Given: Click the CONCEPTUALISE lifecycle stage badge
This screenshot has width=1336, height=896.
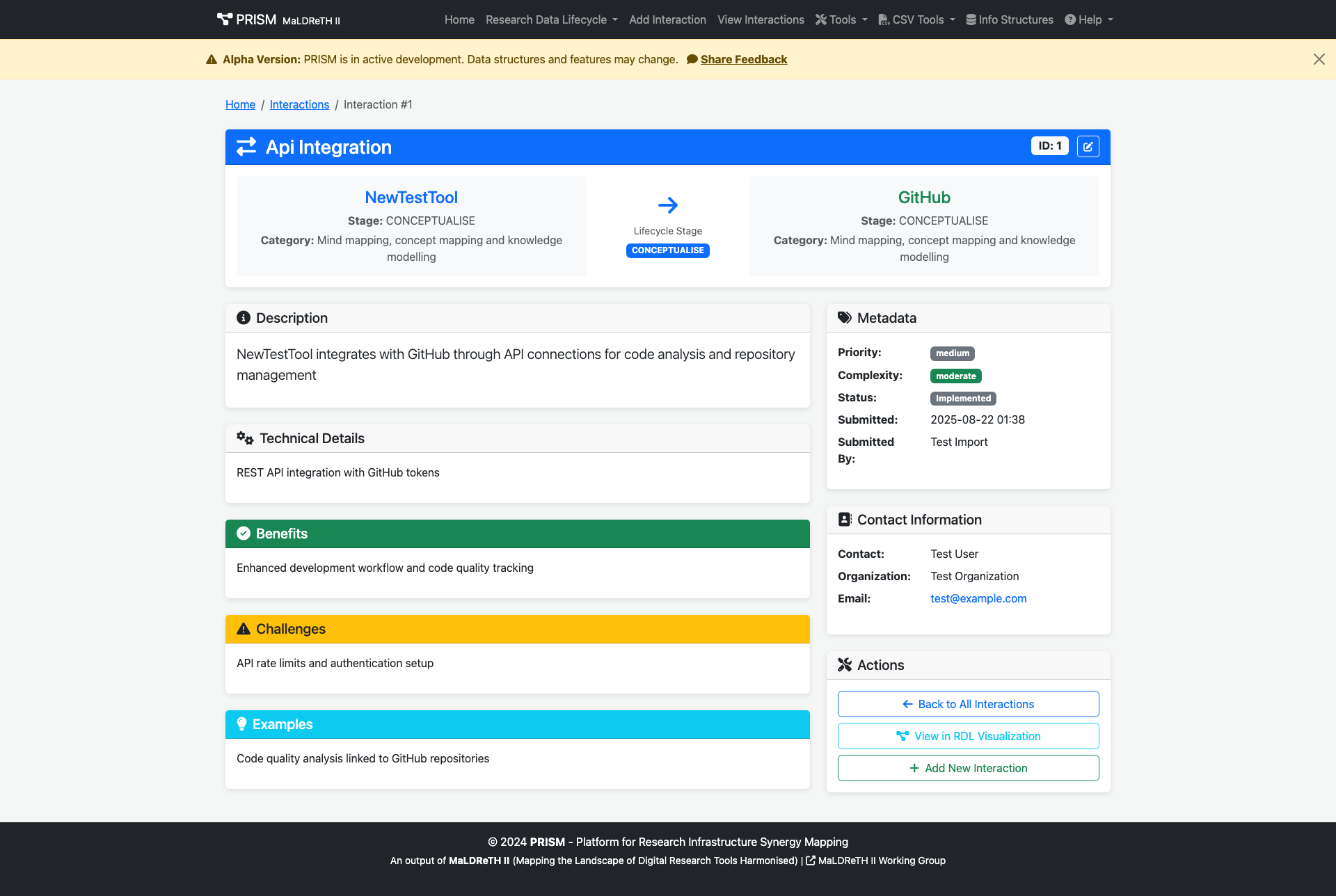Looking at the screenshot, I should tap(667, 250).
